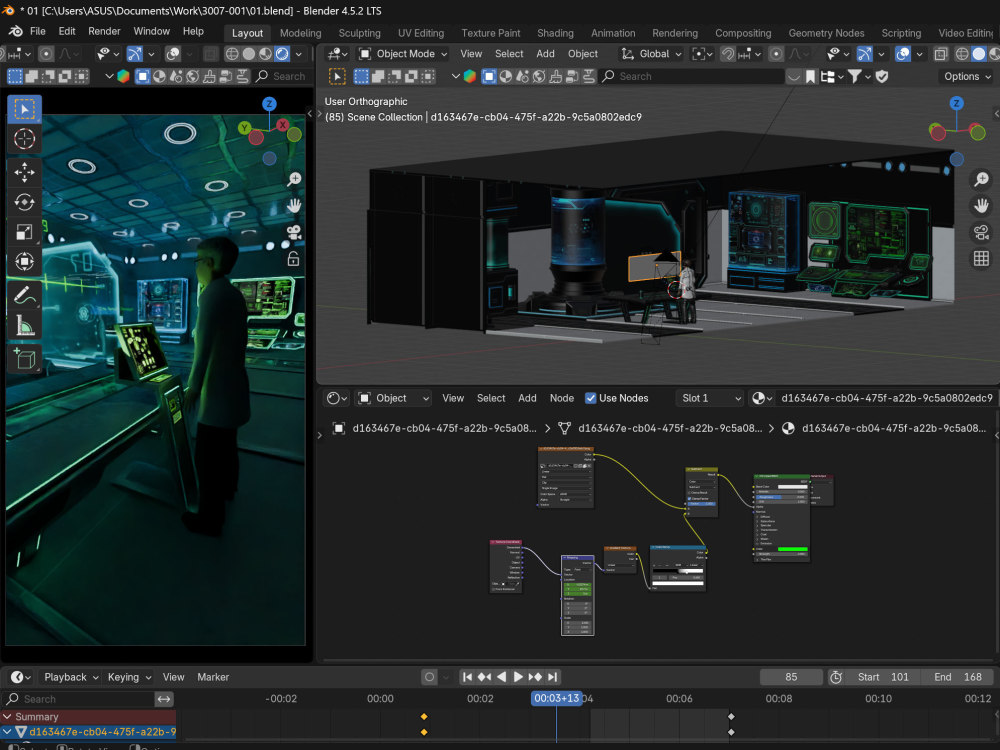Activate the Transform tool in left toolbar
This screenshot has width=1000, height=750.
[24, 261]
